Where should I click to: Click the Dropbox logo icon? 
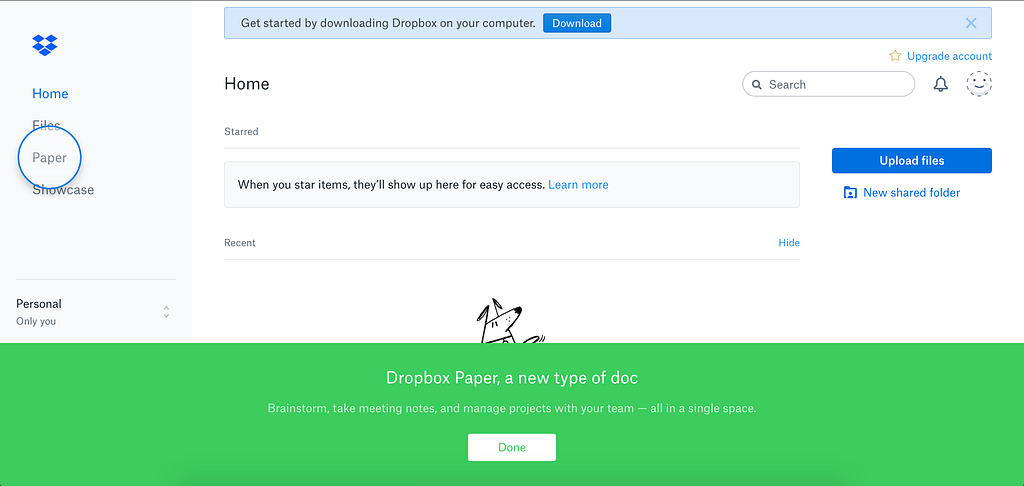pyautogui.click(x=44, y=44)
